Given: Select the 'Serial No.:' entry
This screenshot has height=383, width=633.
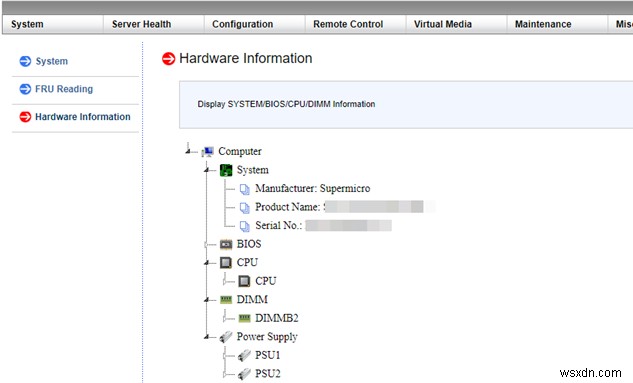Looking at the screenshot, I should coord(278,226).
